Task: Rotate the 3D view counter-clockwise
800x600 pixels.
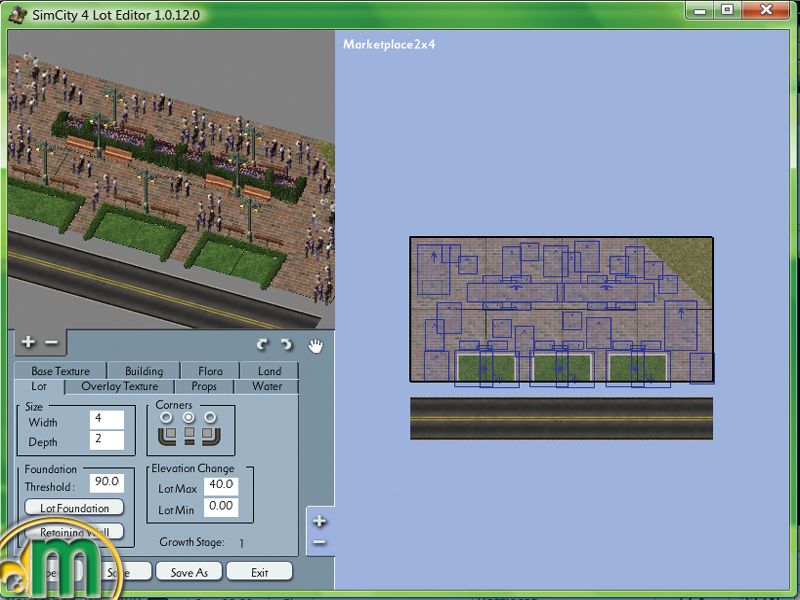Action: [x=287, y=345]
